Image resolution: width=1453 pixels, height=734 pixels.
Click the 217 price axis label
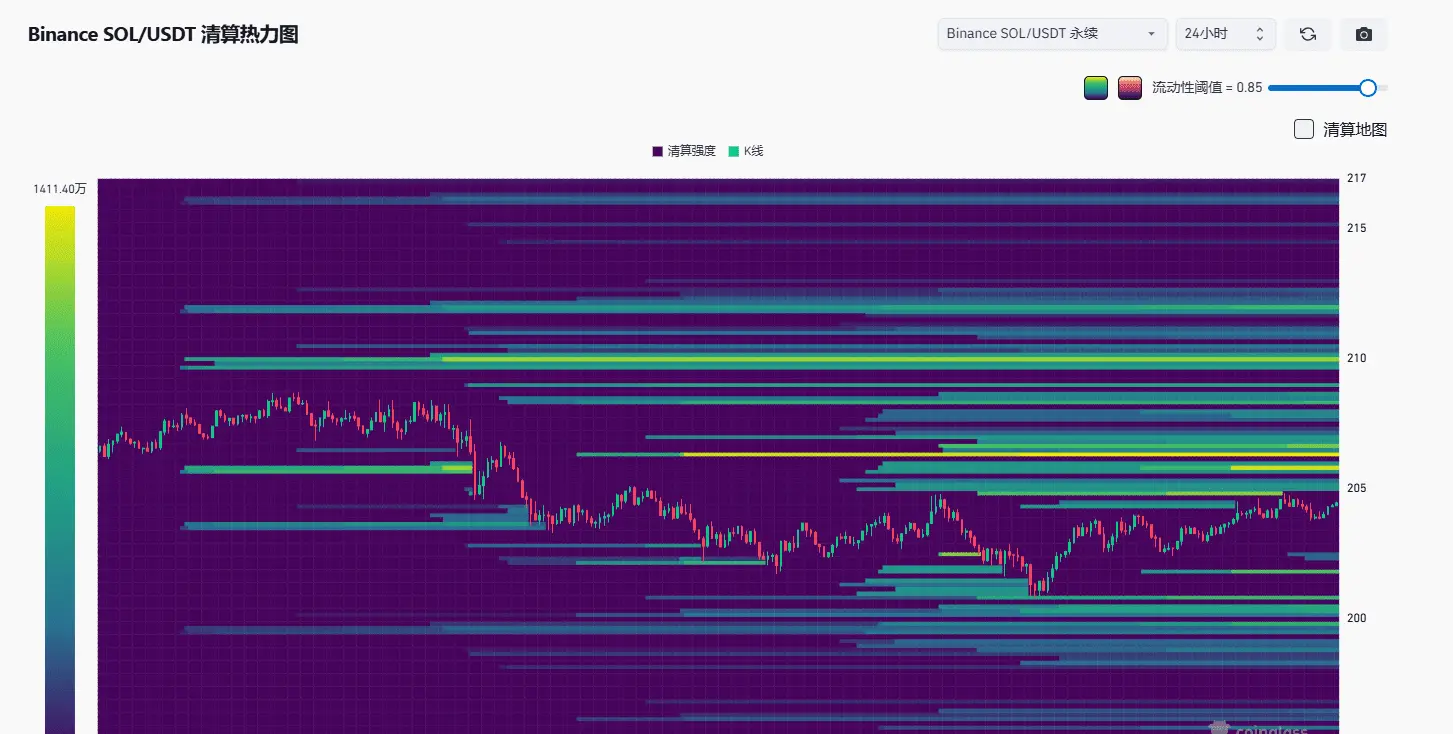coord(1356,178)
